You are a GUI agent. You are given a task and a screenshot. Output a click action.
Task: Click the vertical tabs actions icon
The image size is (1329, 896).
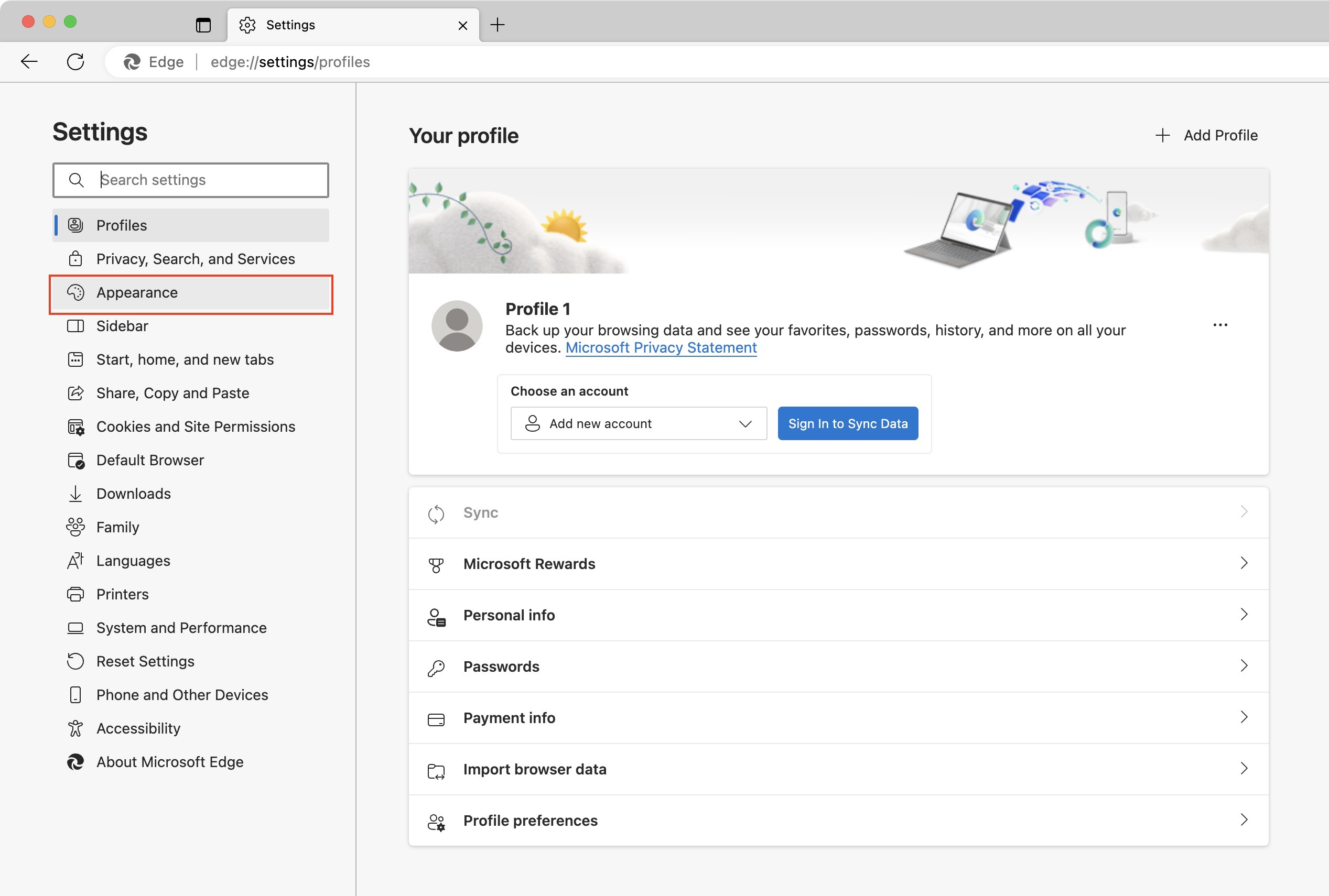[x=203, y=25]
